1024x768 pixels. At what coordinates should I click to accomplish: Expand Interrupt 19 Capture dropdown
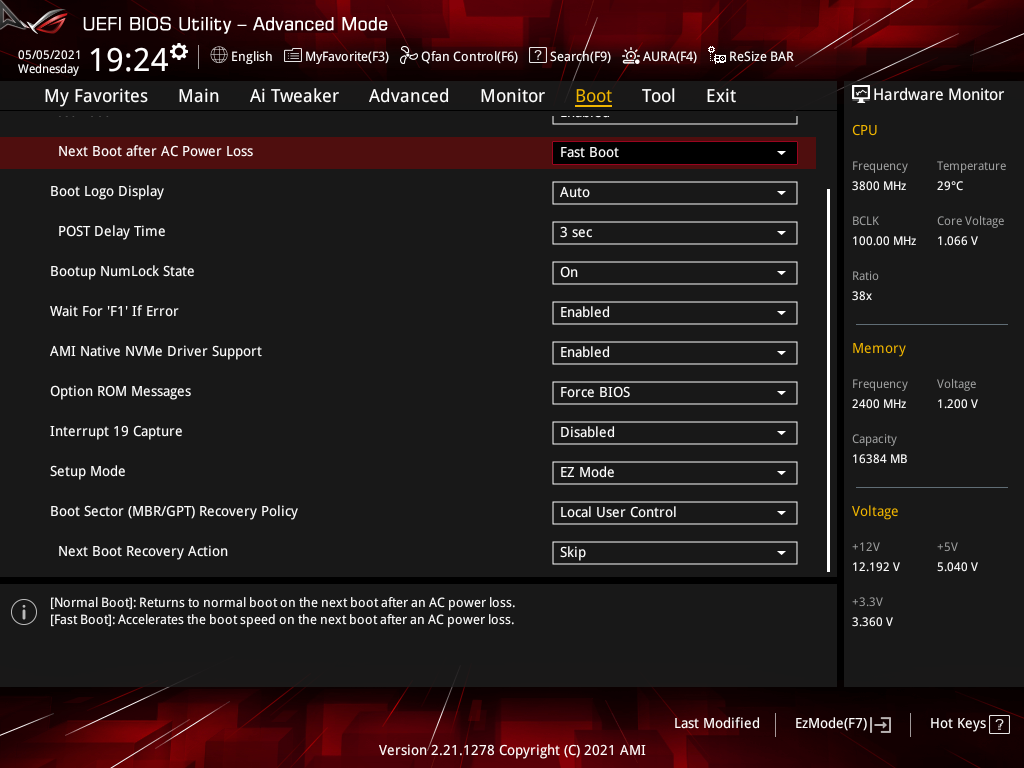point(675,432)
